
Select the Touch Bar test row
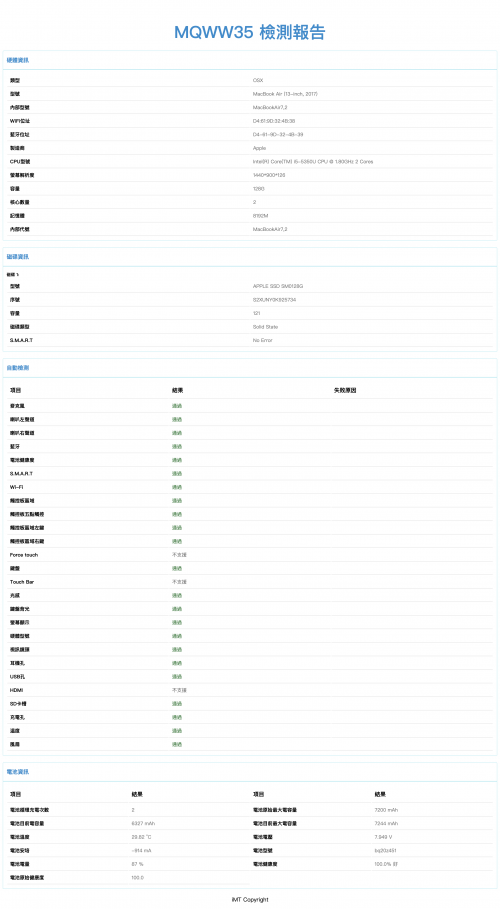249,581
